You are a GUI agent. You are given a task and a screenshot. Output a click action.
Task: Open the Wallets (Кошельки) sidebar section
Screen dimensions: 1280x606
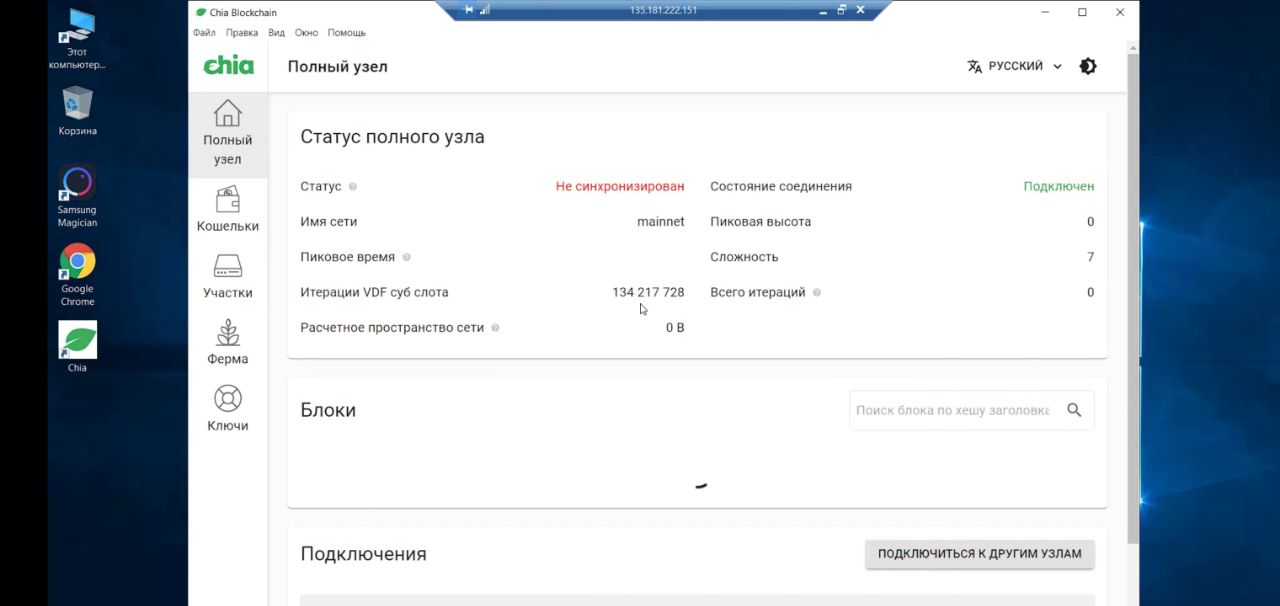(227, 210)
